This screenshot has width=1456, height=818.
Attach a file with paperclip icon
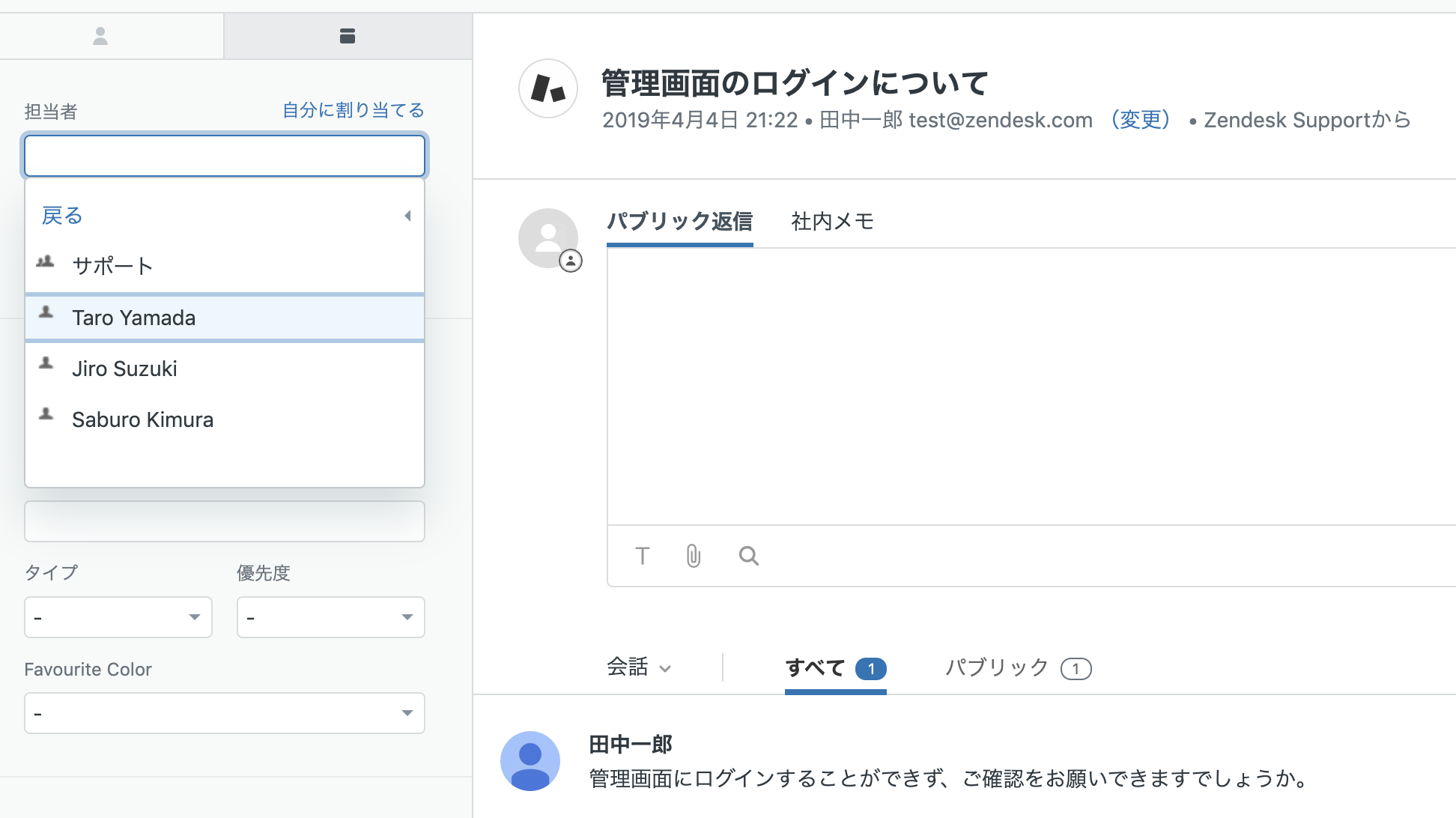tap(694, 556)
